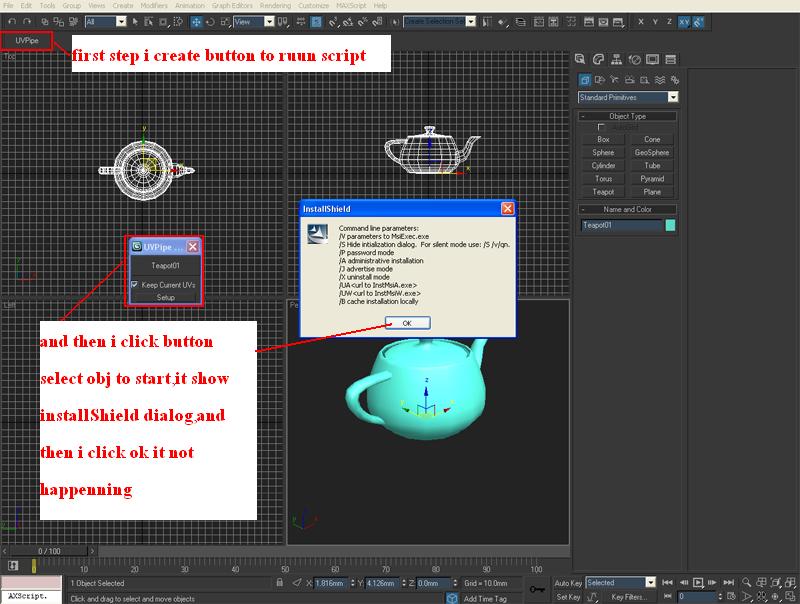Open the MAXScript menu

tap(351, 6)
